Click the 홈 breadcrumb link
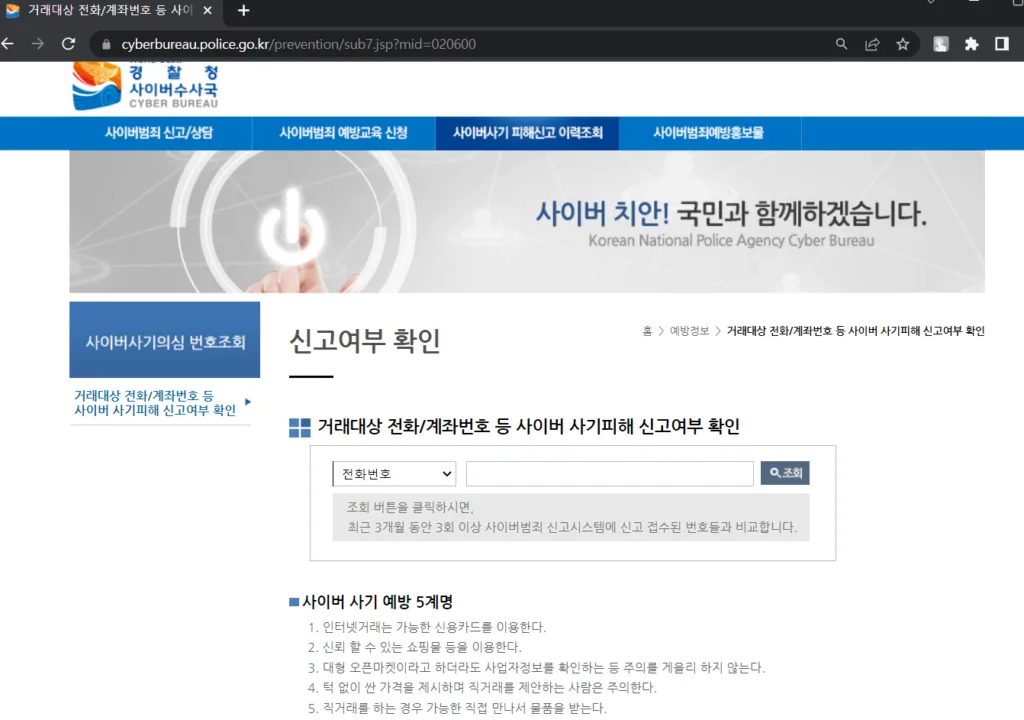This screenshot has height=720, width=1024. pyautogui.click(x=647, y=331)
